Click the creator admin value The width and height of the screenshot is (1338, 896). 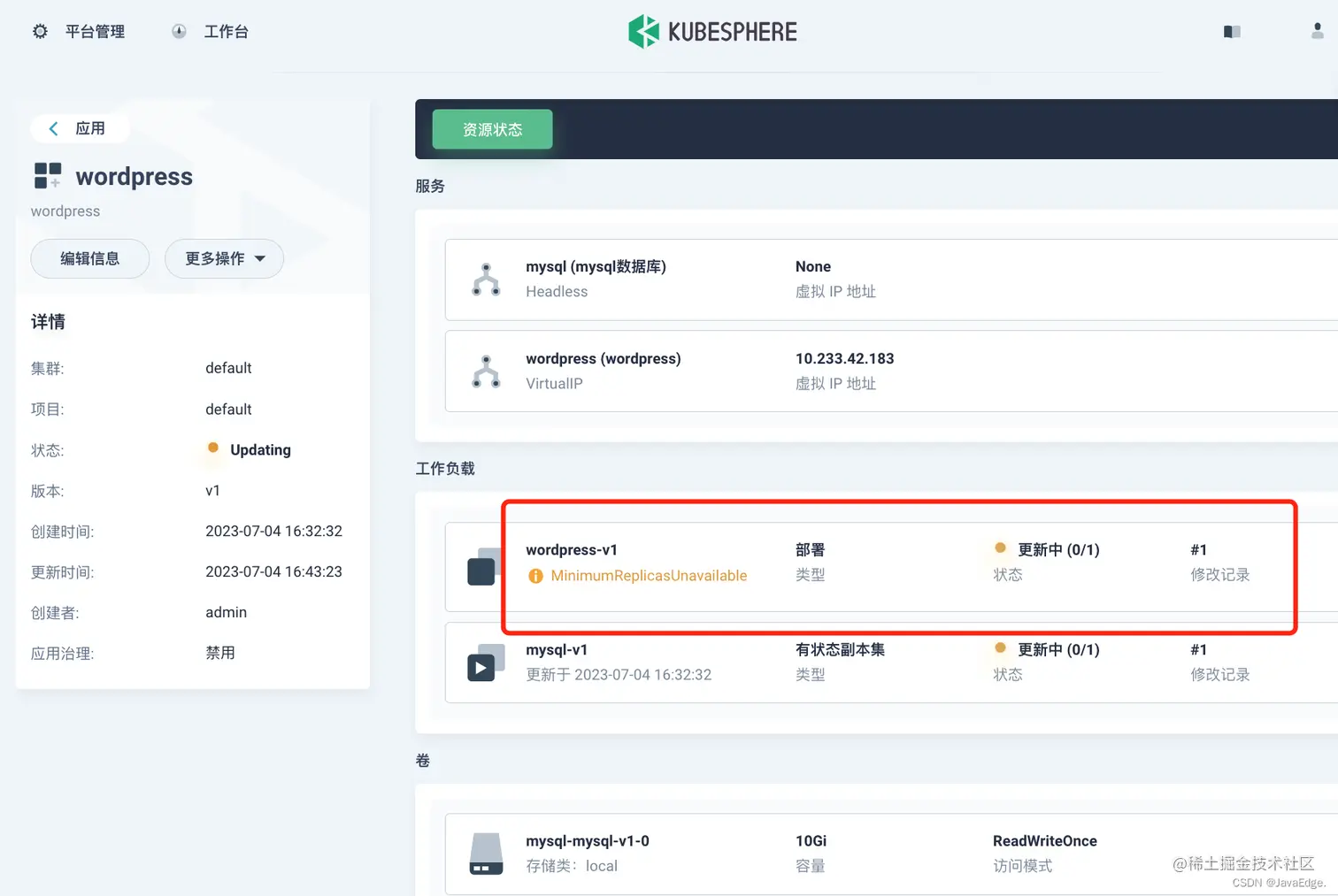[226, 612]
